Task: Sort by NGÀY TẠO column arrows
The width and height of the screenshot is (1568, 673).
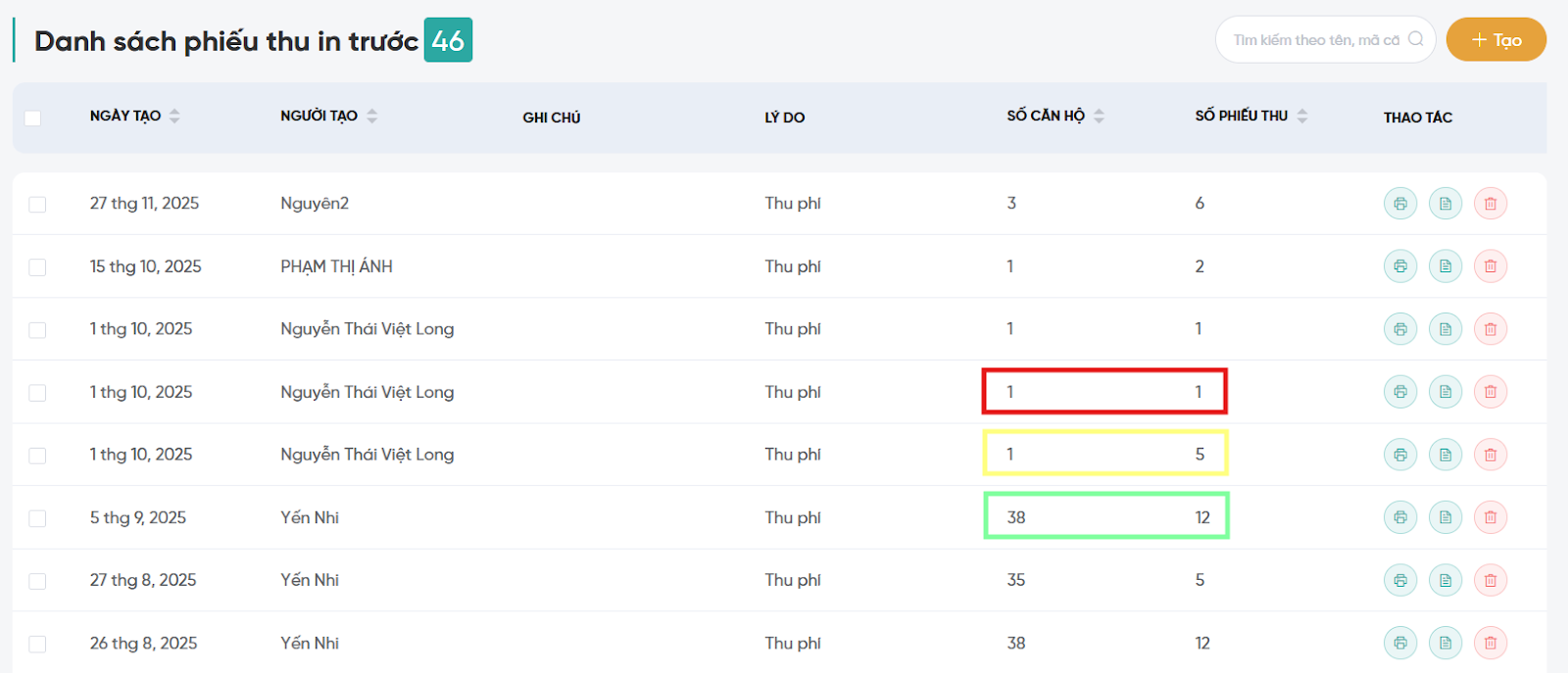Action: (174, 116)
